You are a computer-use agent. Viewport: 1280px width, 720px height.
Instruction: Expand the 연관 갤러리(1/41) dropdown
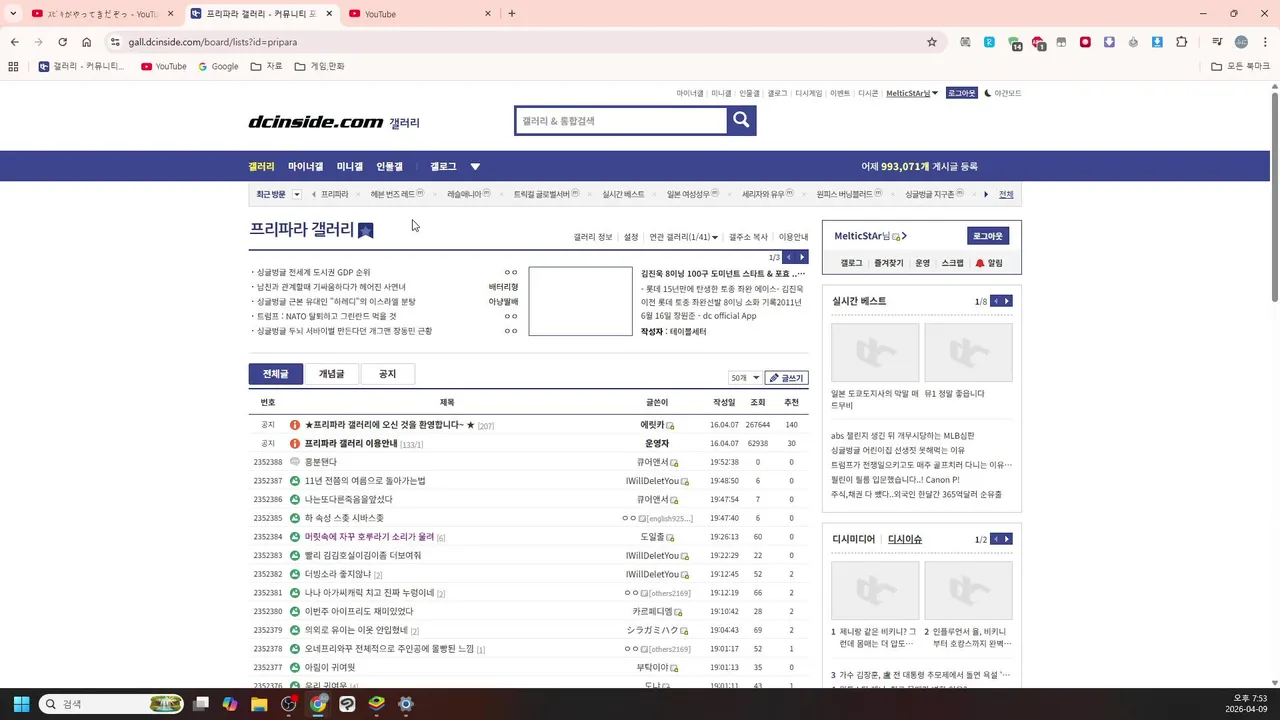(x=684, y=237)
